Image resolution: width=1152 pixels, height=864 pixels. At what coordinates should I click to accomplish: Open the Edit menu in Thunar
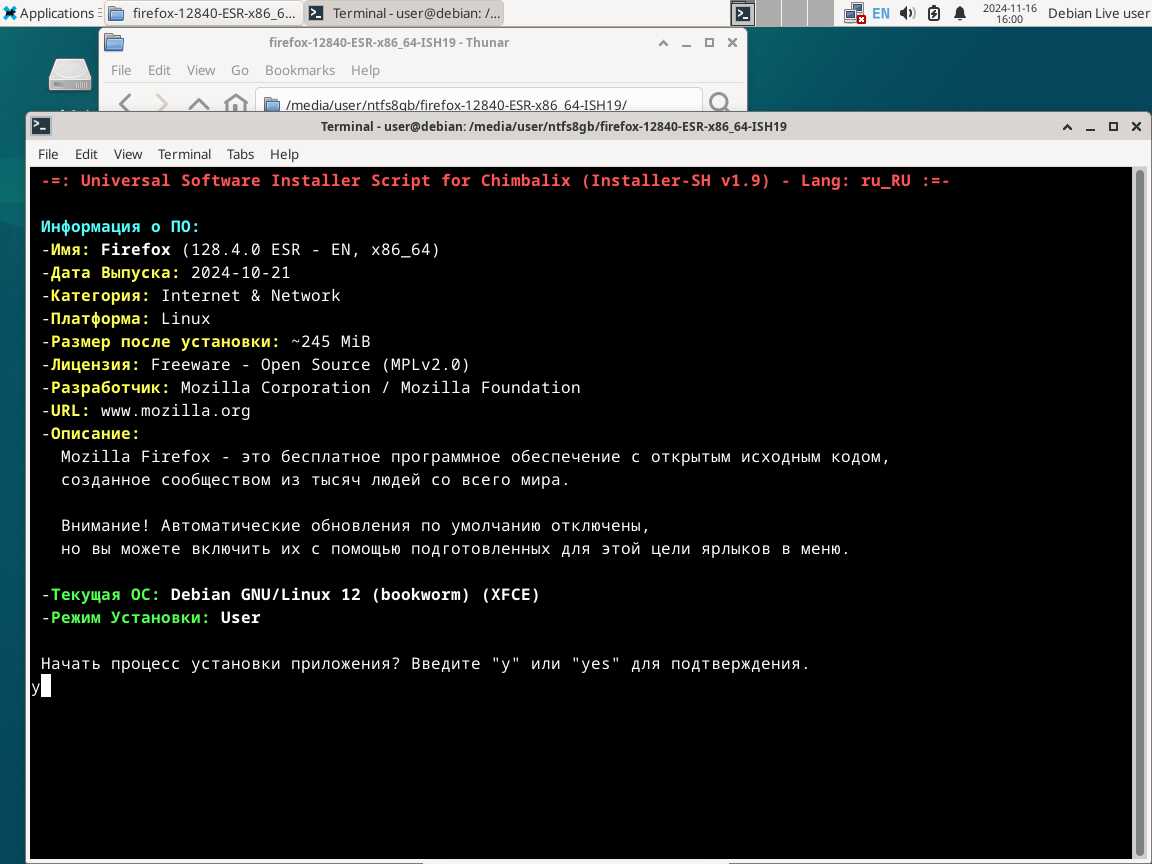(159, 71)
